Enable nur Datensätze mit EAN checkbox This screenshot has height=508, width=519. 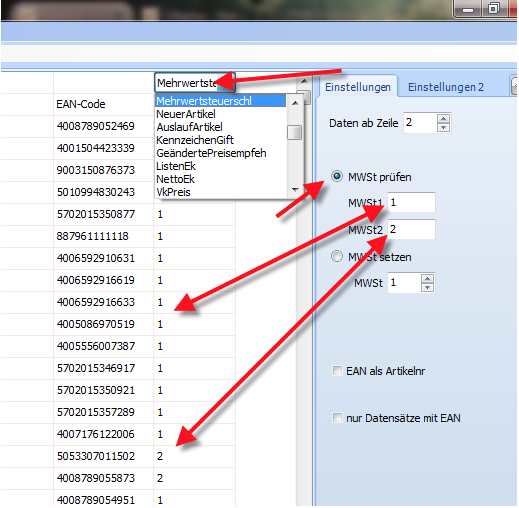337,417
